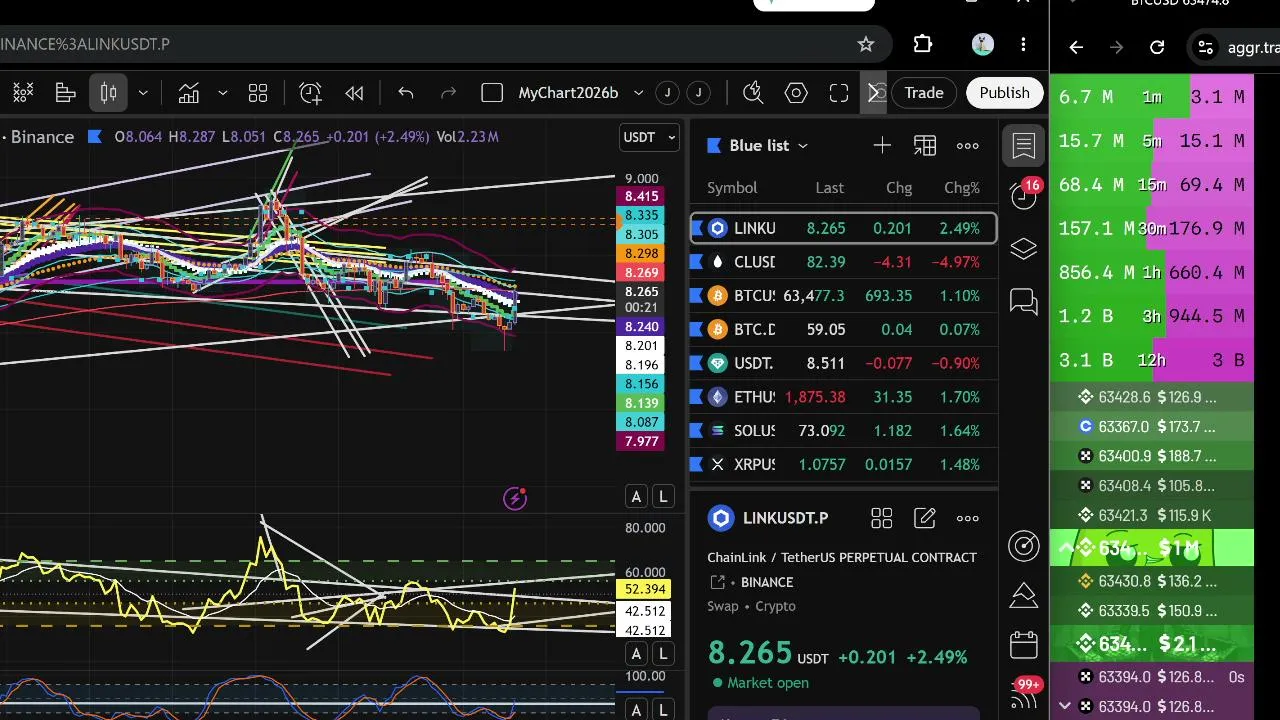Go back in the aggr.trade window

coord(1076,47)
